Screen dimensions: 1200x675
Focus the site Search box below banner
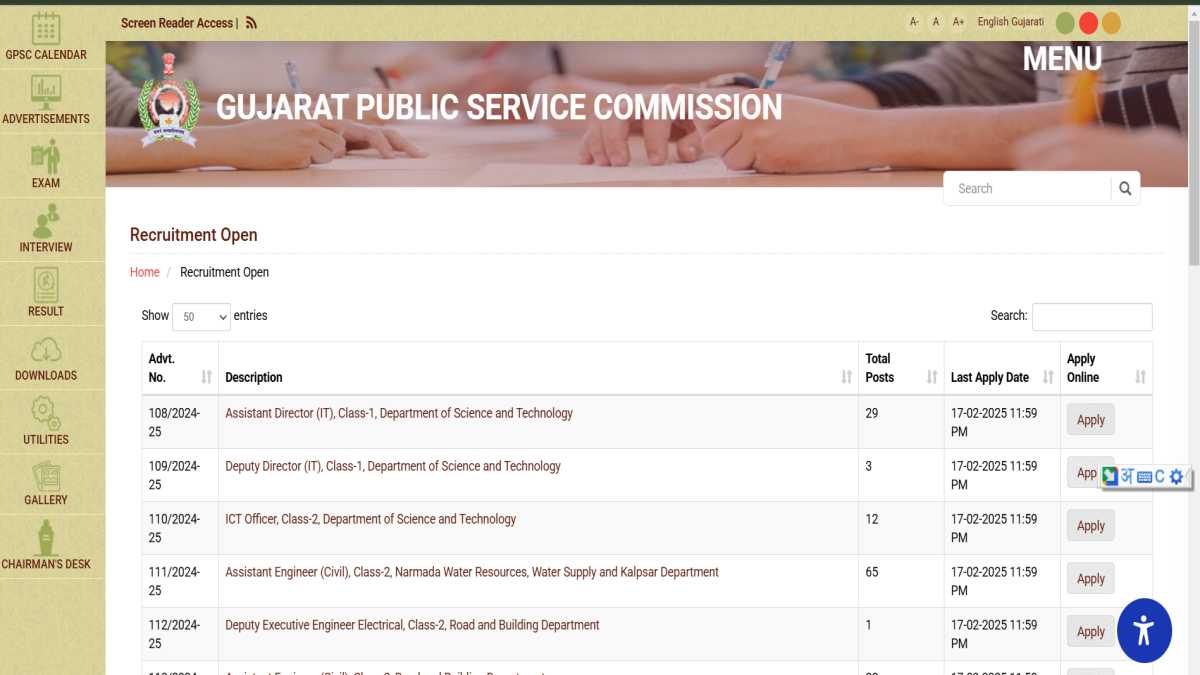click(x=1028, y=188)
